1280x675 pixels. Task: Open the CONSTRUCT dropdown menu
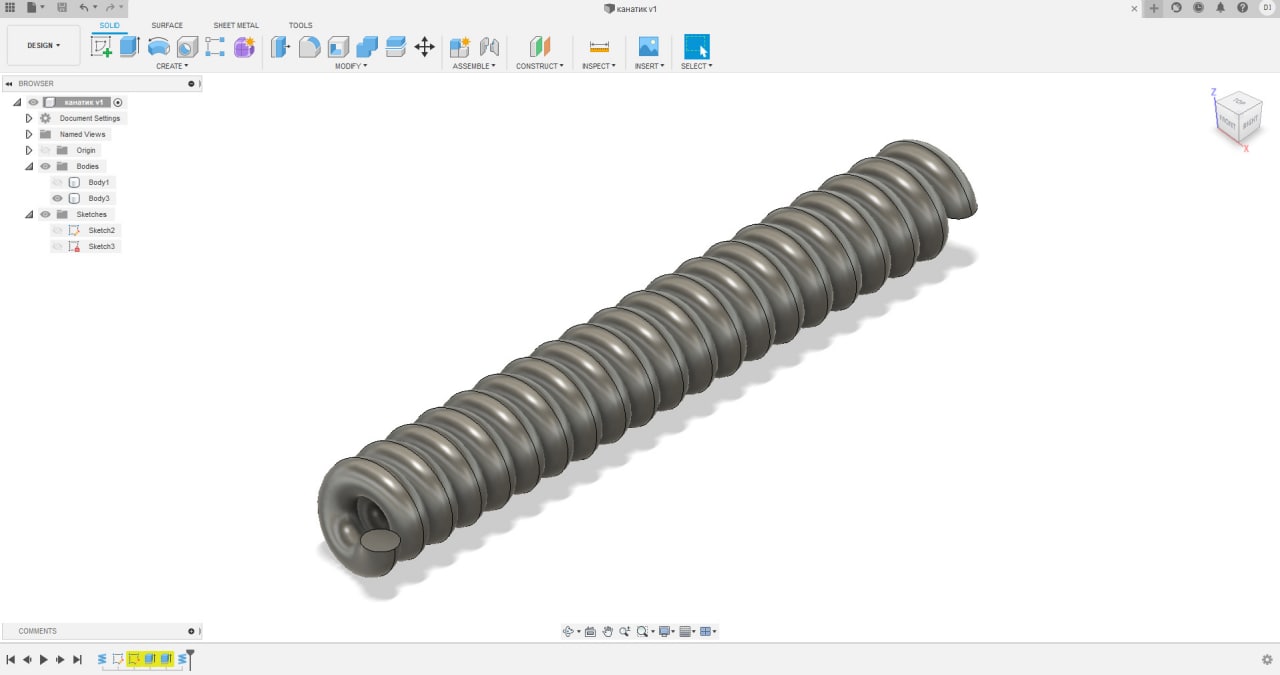click(x=540, y=66)
